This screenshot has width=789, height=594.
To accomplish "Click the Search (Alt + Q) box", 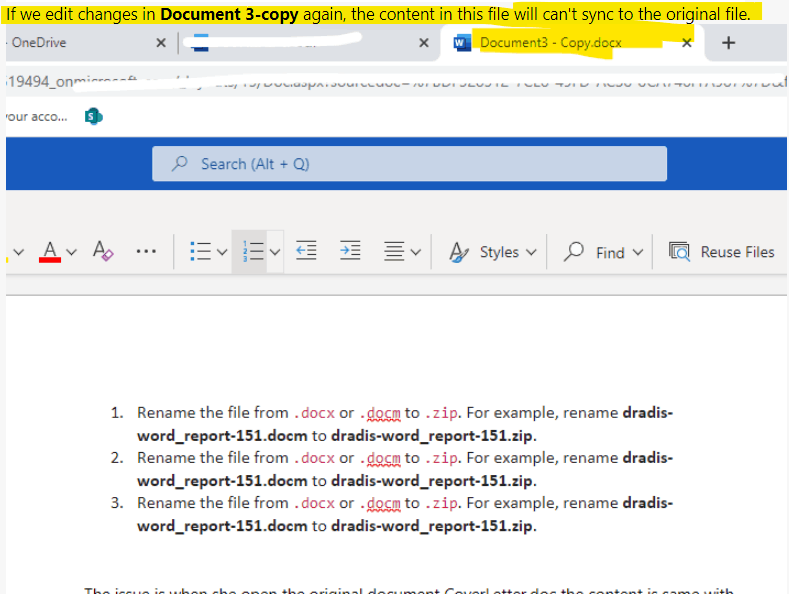I will click(409, 164).
